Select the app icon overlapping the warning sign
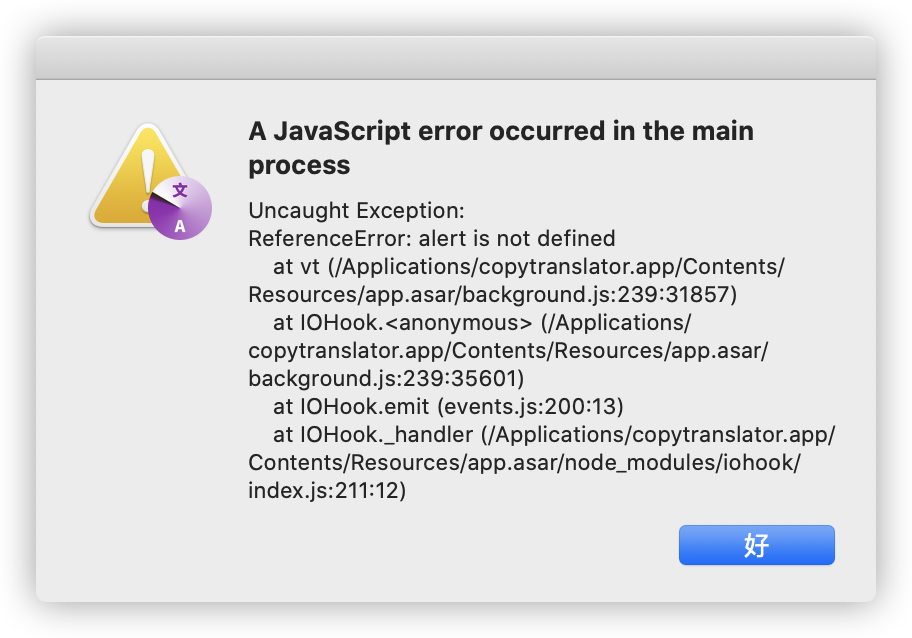The height and width of the screenshot is (638, 912). 181,207
